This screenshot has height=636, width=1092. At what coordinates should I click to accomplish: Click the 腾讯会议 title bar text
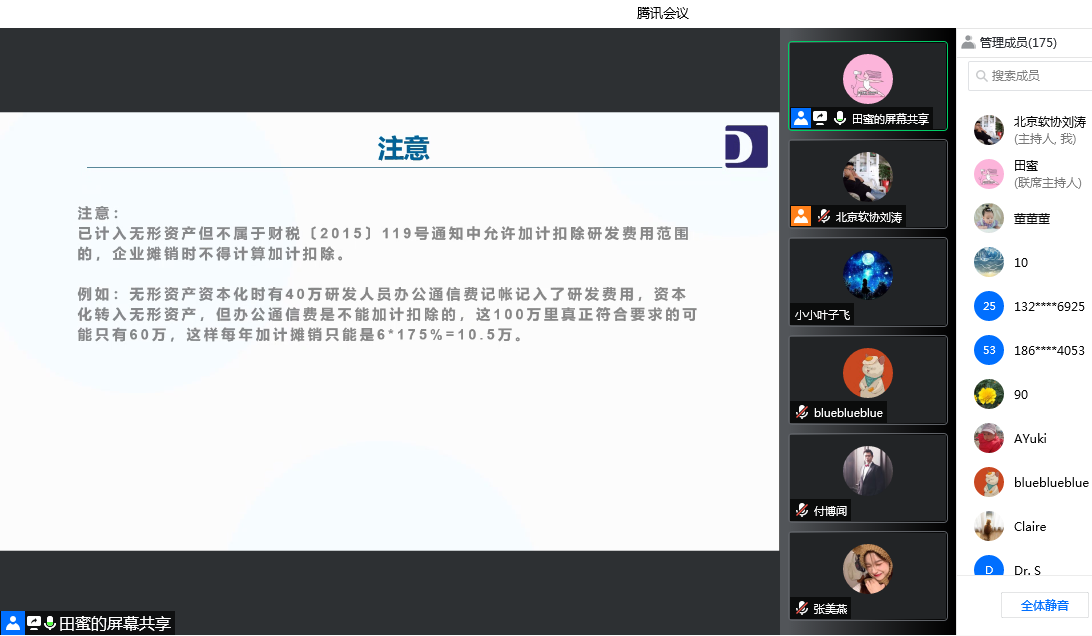(661, 13)
